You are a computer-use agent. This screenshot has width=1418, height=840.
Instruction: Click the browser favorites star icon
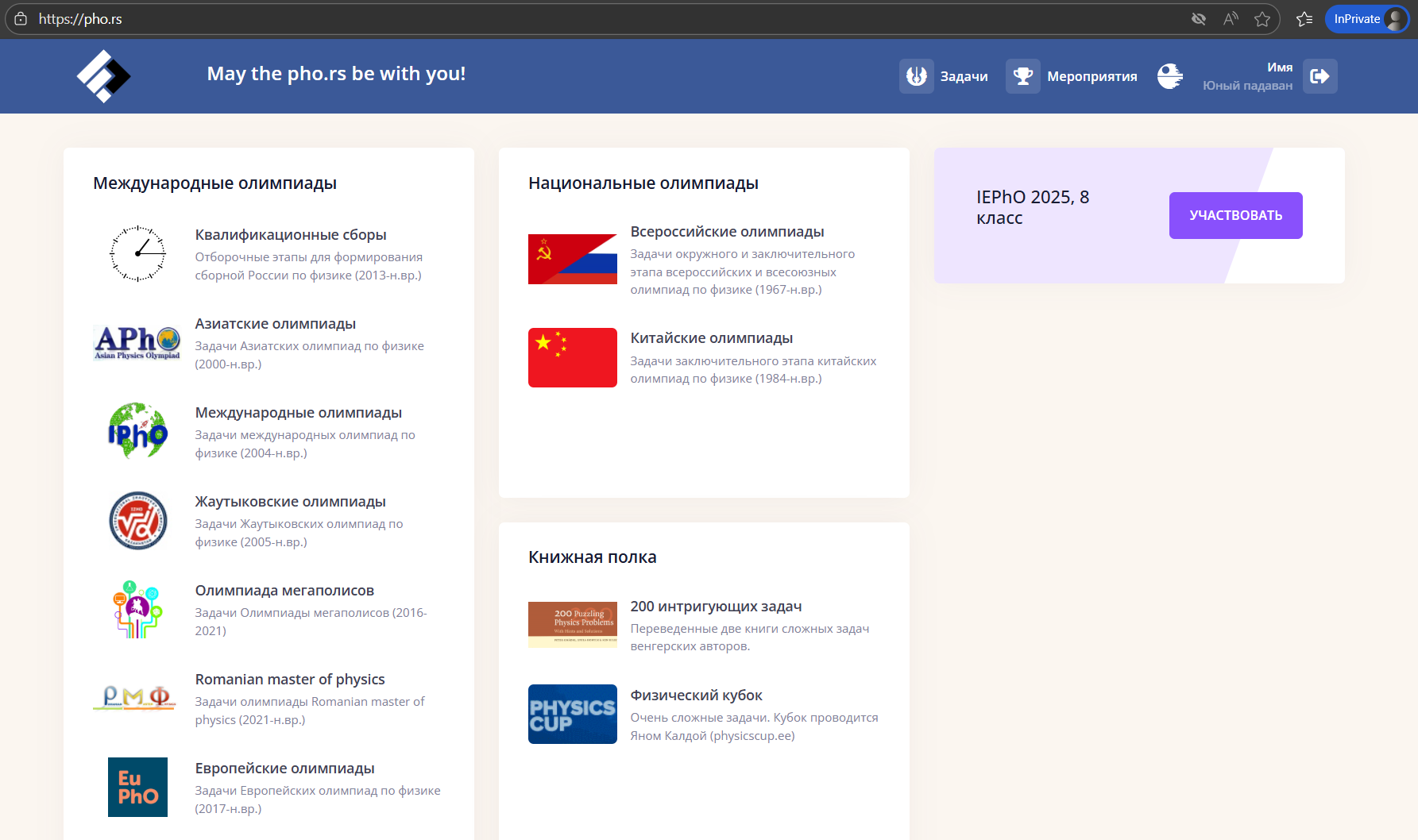1262,19
